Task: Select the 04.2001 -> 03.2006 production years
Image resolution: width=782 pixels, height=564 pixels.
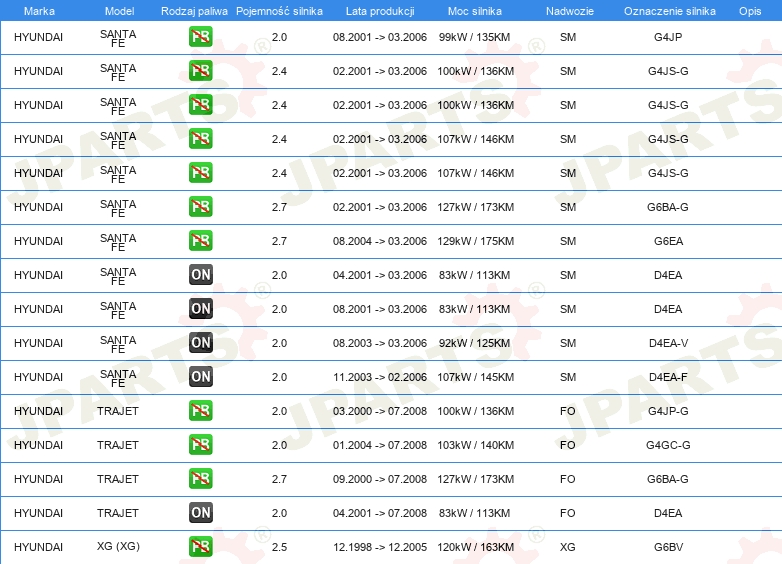Action: 380,275
